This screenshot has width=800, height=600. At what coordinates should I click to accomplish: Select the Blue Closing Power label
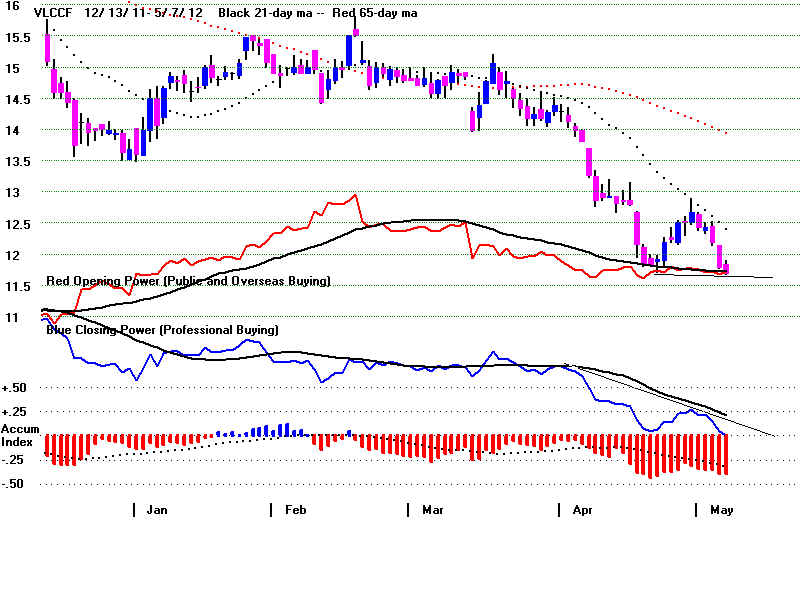click(162, 329)
